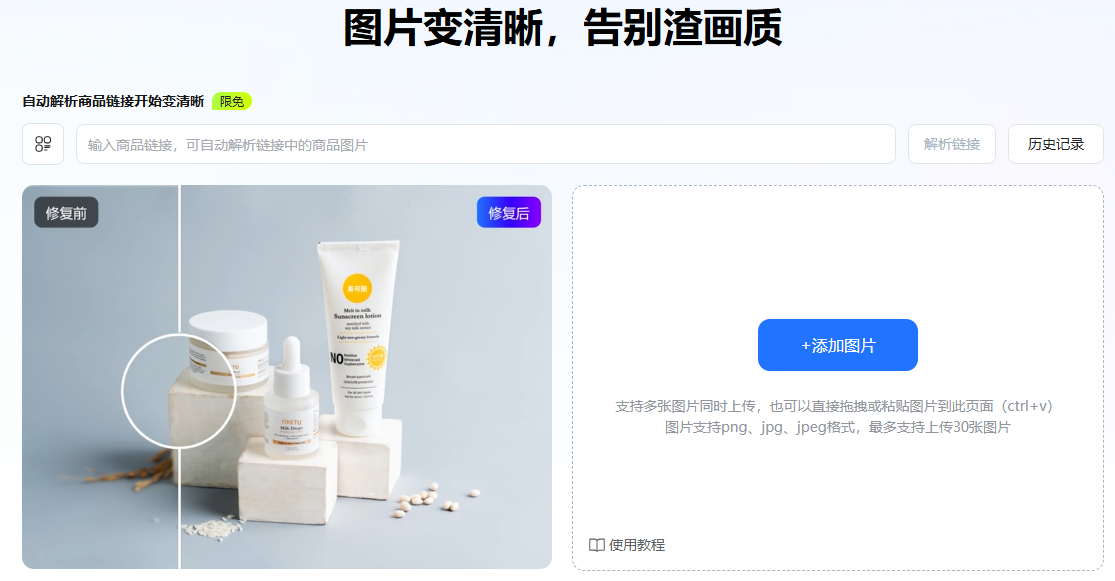
Task: Click the +添加图片 upload button
Action: [x=838, y=345]
